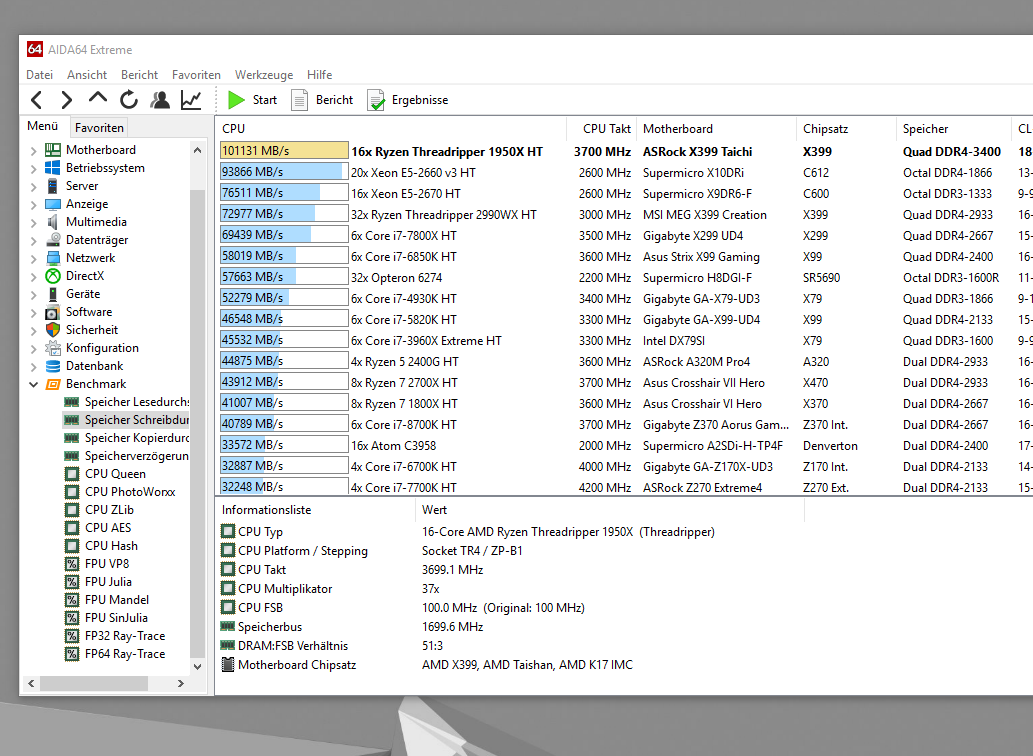This screenshot has height=756, width=1033.
Task: Select the CPU Hash benchmark icon
Action: coord(72,546)
